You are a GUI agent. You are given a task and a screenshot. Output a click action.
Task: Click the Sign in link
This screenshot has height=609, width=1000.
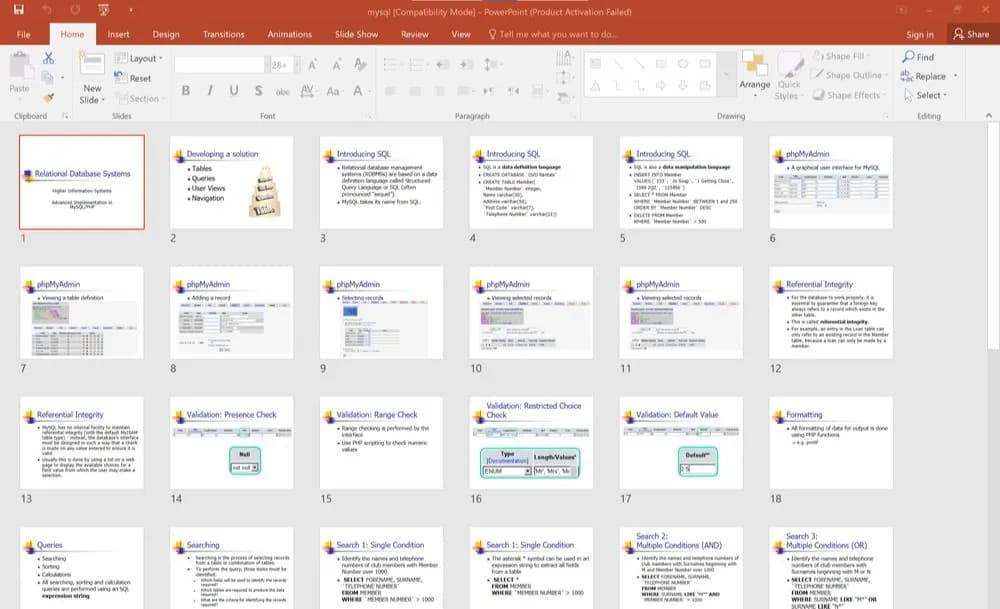coord(920,34)
